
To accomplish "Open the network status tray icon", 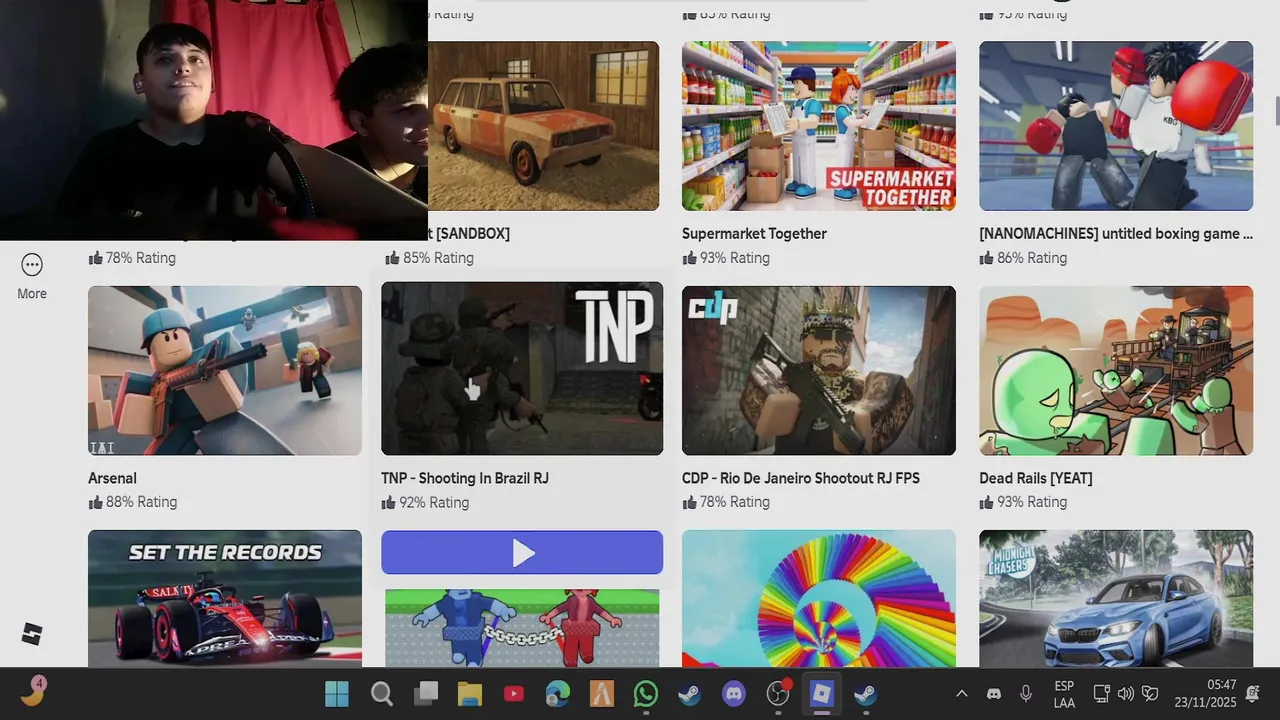I will [x=1101, y=693].
